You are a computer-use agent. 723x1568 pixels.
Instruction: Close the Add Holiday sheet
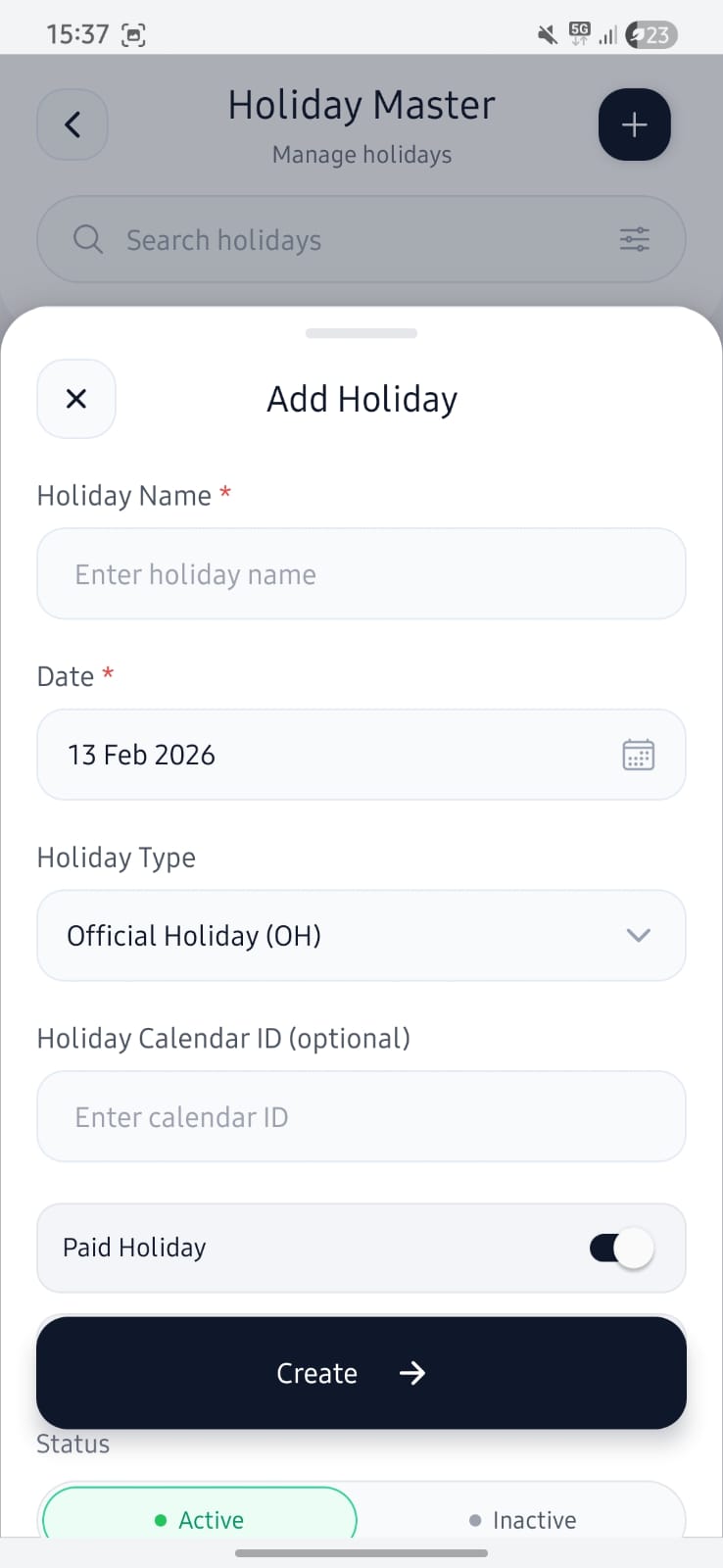tap(76, 399)
